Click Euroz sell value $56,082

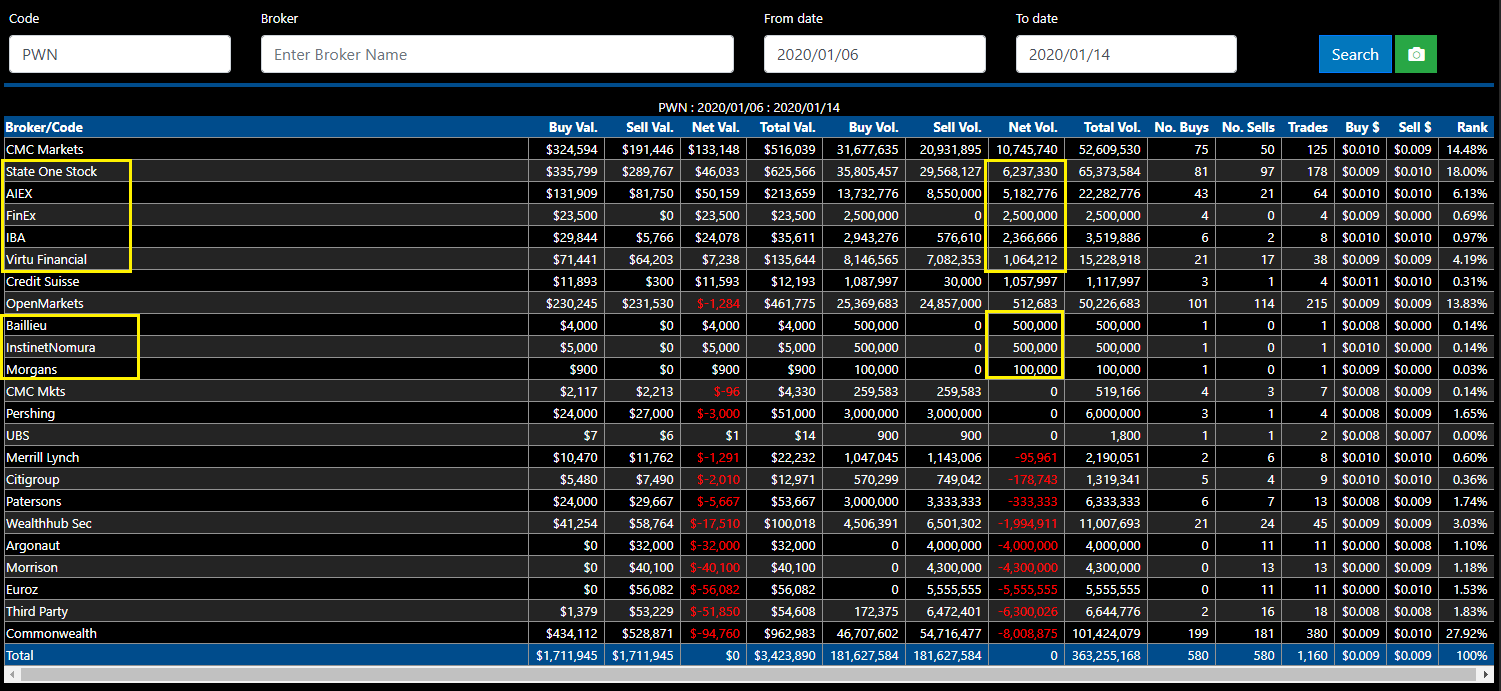pyautogui.click(x=652, y=589)
